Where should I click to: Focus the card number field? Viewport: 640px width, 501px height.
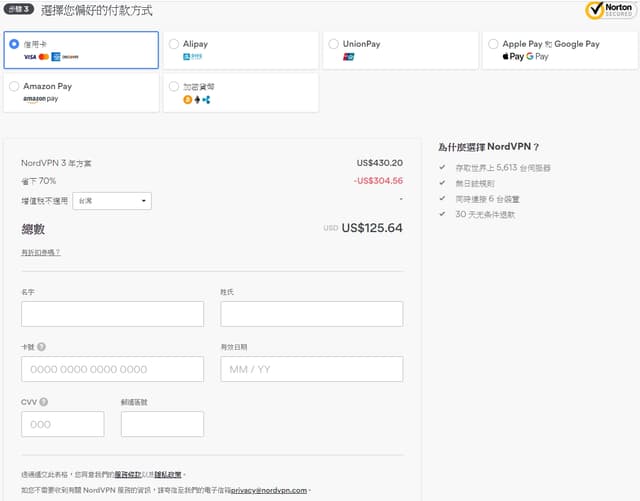tap(112, 369)
